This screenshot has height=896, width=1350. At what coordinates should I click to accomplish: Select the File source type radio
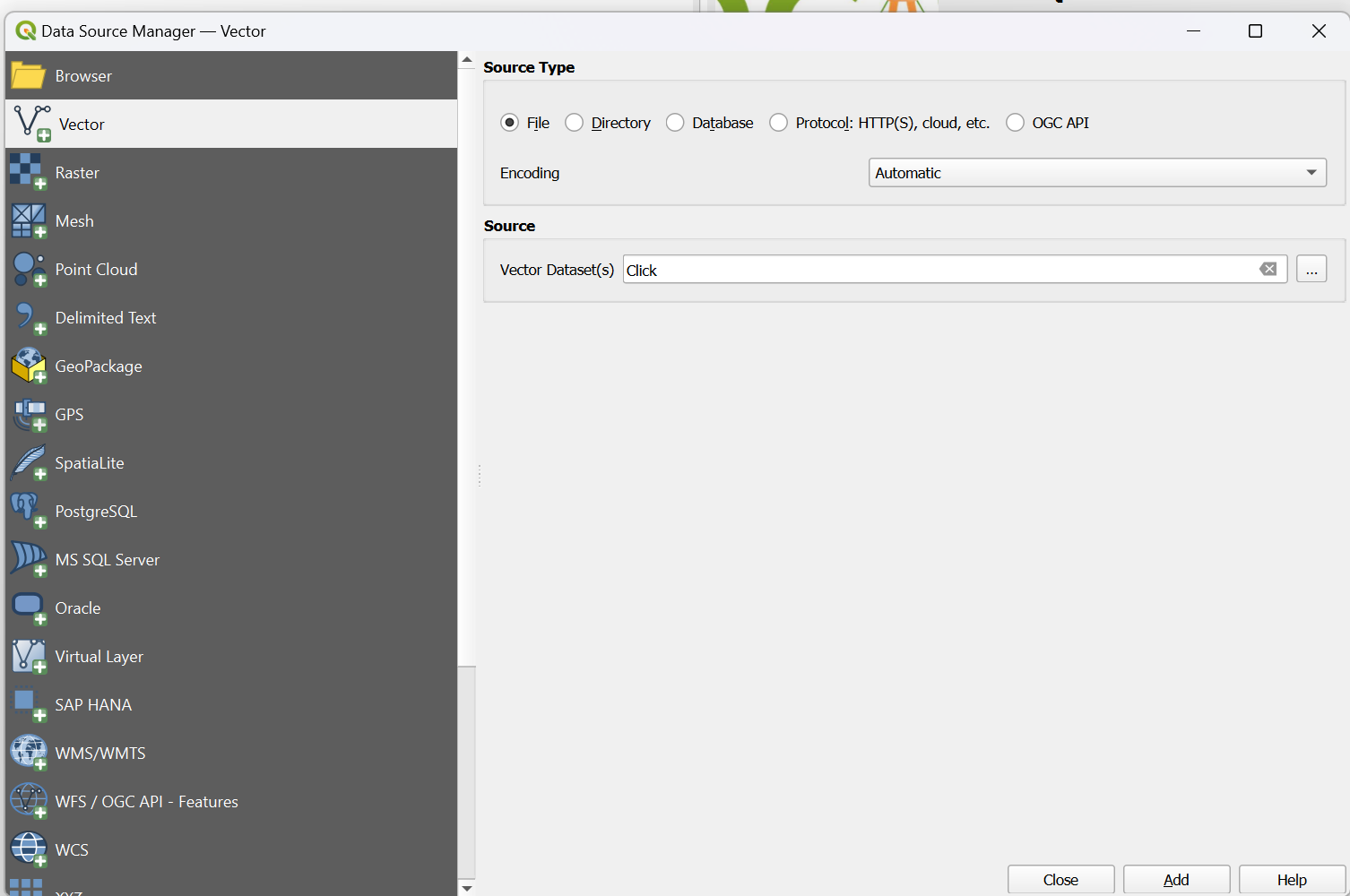click(x=509, y=123)
